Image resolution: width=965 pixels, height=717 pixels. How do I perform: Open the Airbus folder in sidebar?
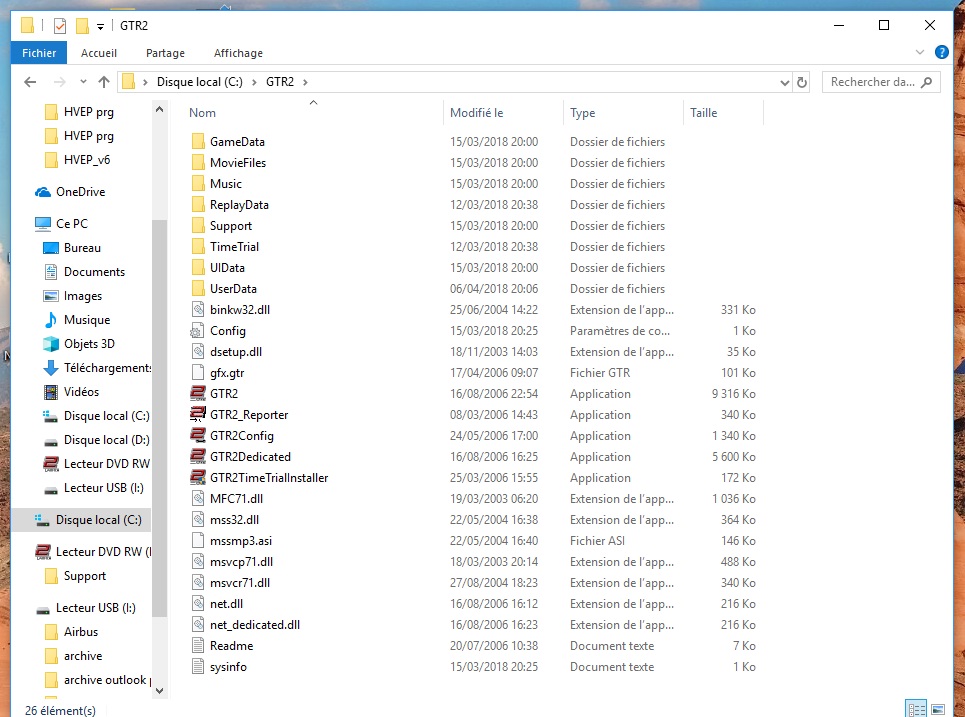pos(71,632)
